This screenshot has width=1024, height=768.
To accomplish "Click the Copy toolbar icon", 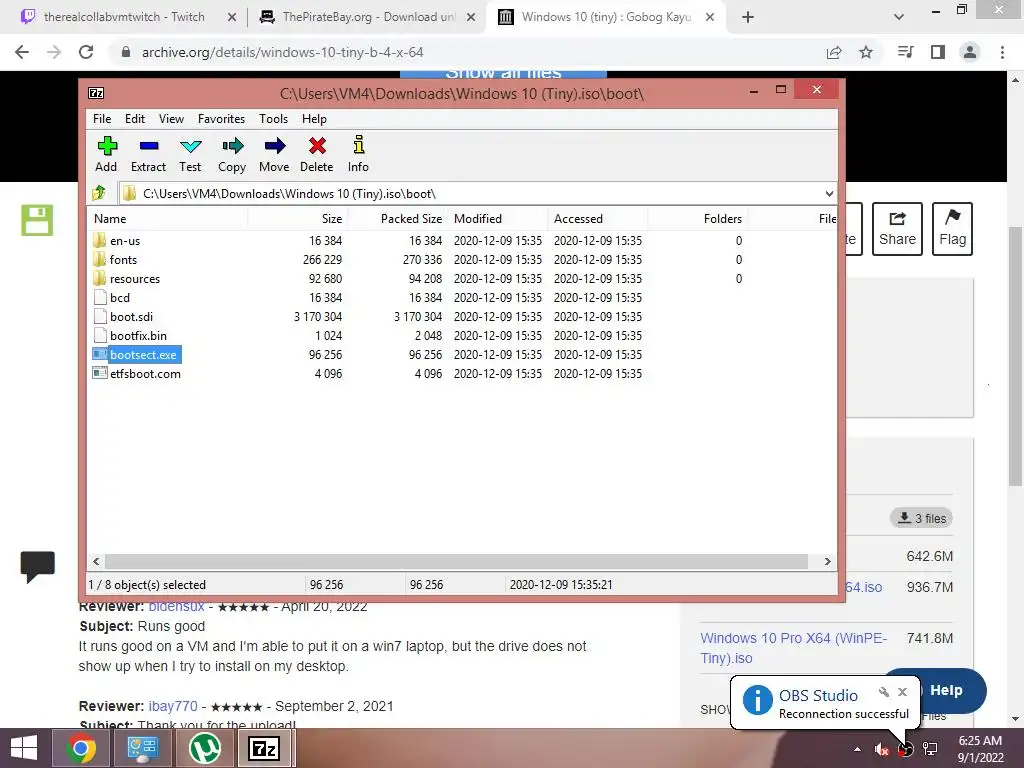I will 232,154.
